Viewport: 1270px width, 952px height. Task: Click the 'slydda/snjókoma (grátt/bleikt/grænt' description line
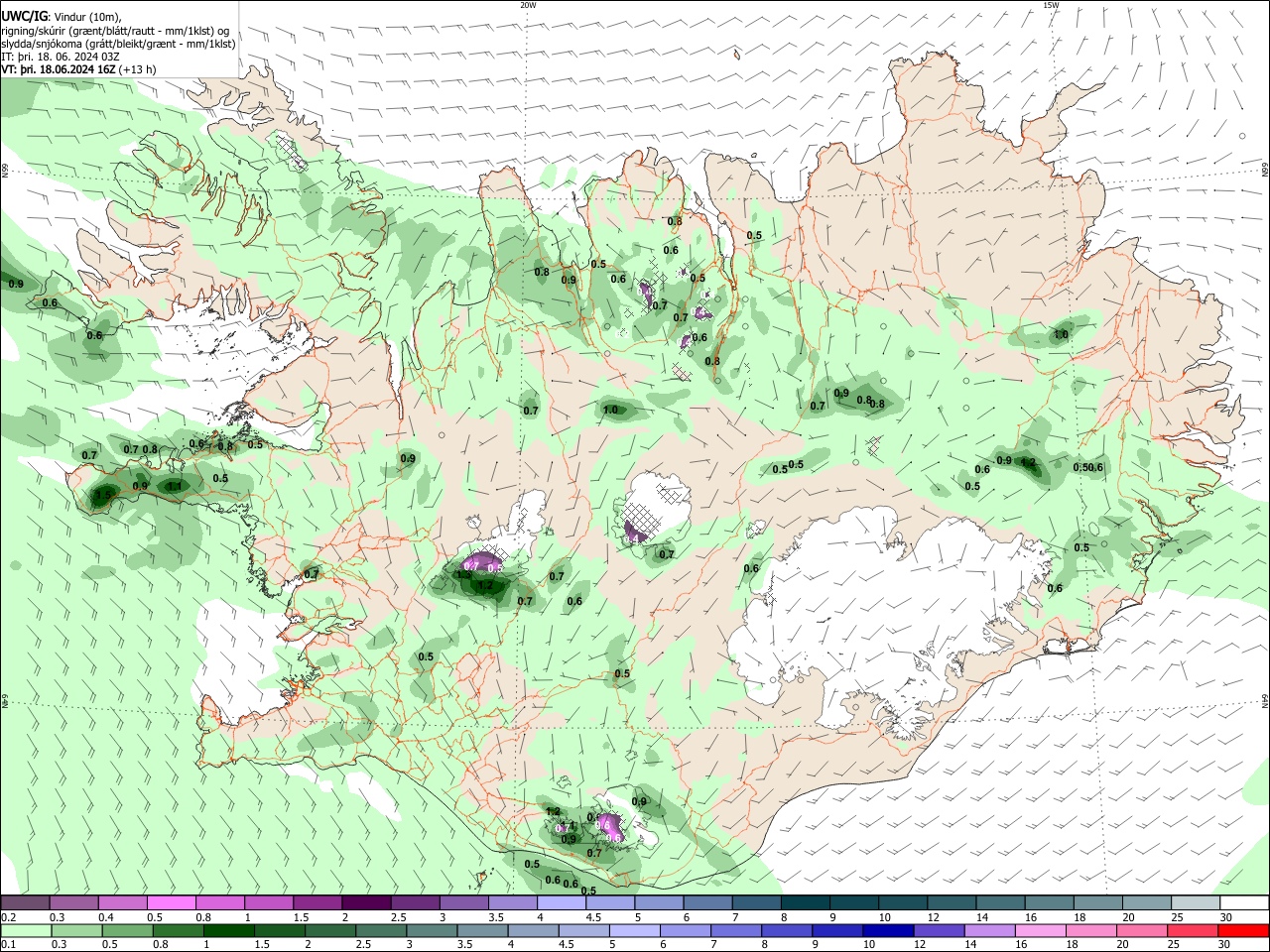pos(118,44)
